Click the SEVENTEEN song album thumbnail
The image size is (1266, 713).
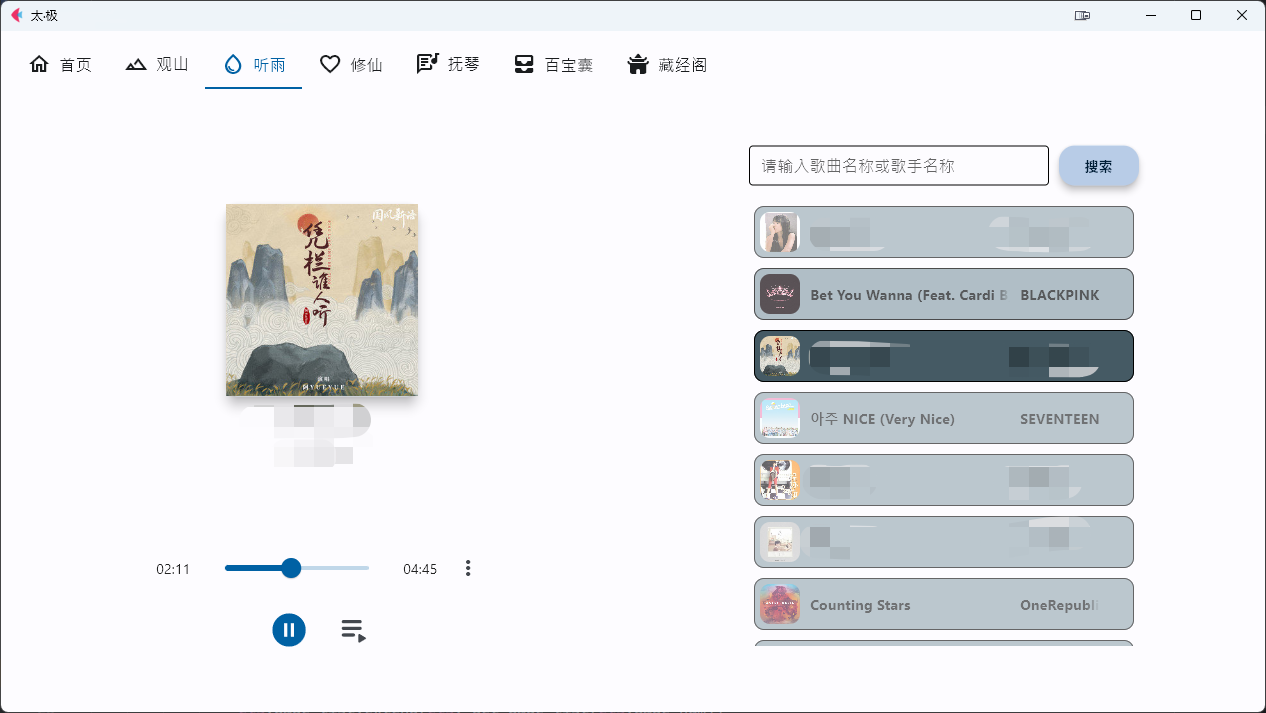tap(780, 418)
